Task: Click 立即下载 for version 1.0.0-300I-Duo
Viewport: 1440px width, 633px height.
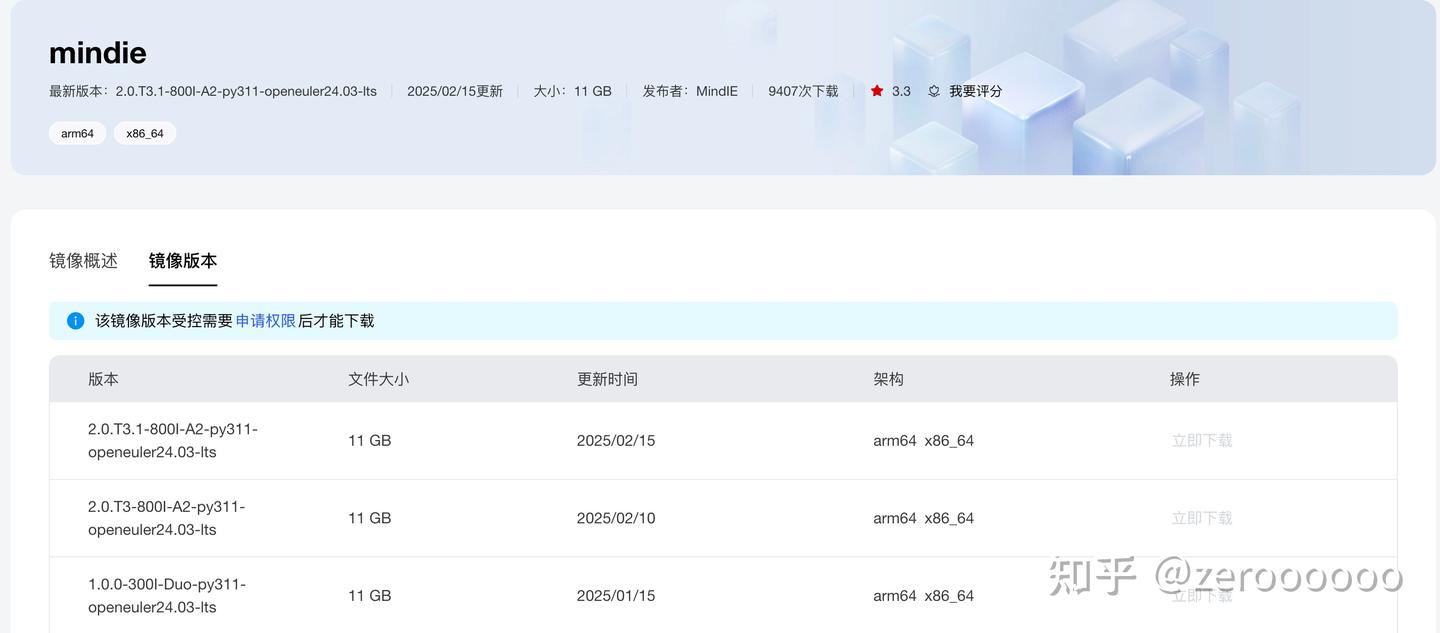Action: click(1202, 593)
